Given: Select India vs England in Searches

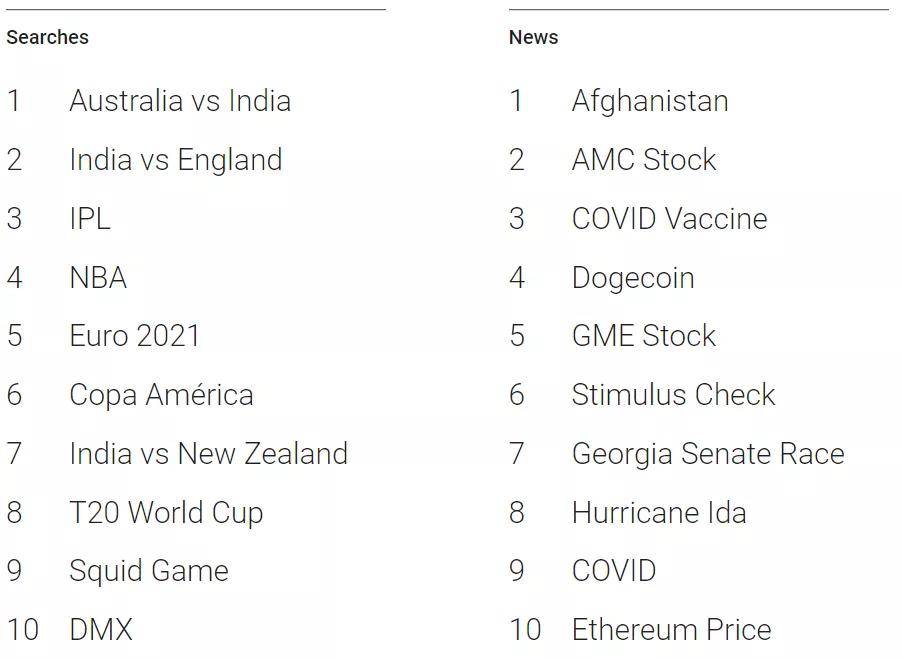Looking at the screenshot, I should 176,160.
